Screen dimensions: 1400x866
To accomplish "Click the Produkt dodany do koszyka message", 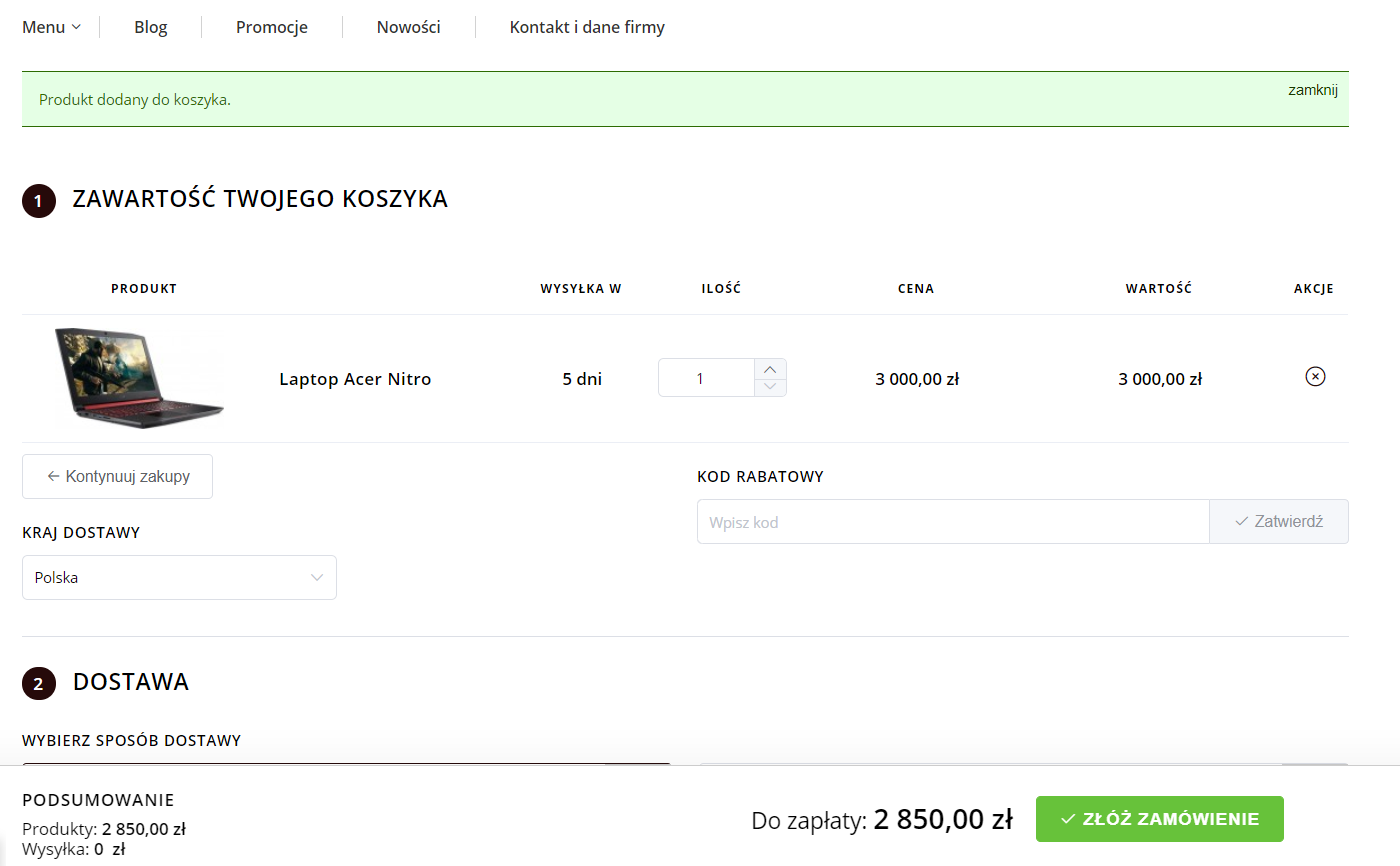I will pos(135,100).
